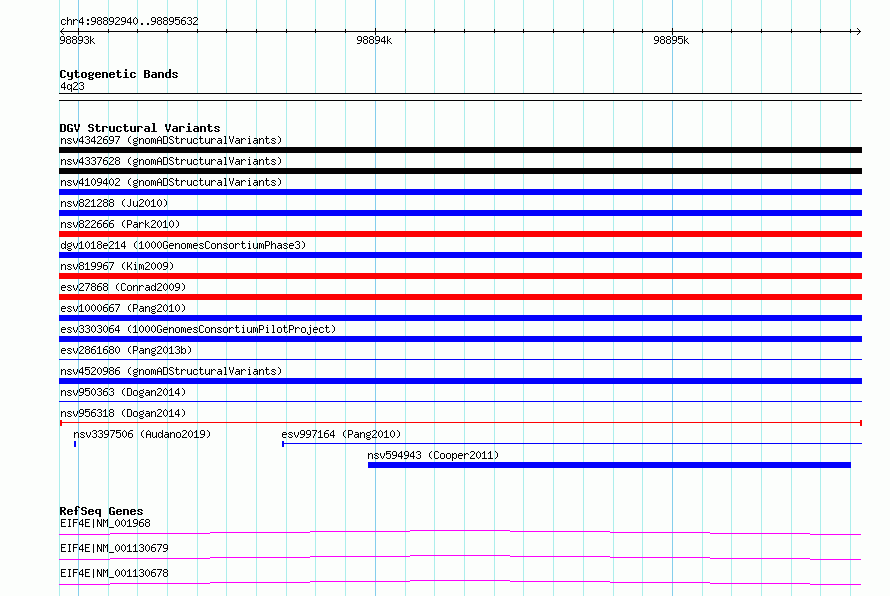Select blue bar under nsv4520986

[x=460, y=381]
